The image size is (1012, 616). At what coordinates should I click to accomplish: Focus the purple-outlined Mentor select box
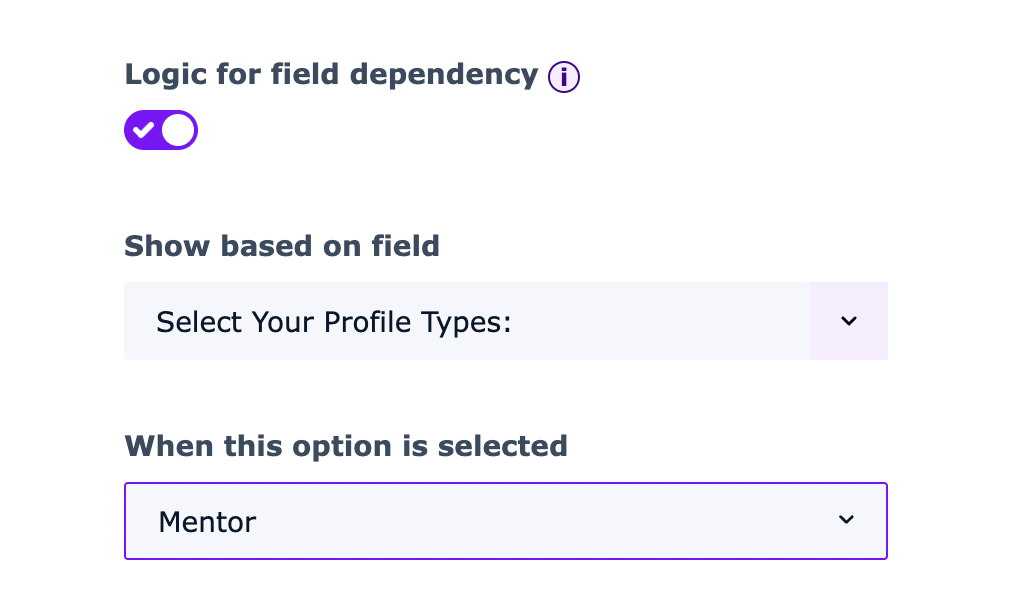coord(505,521)
